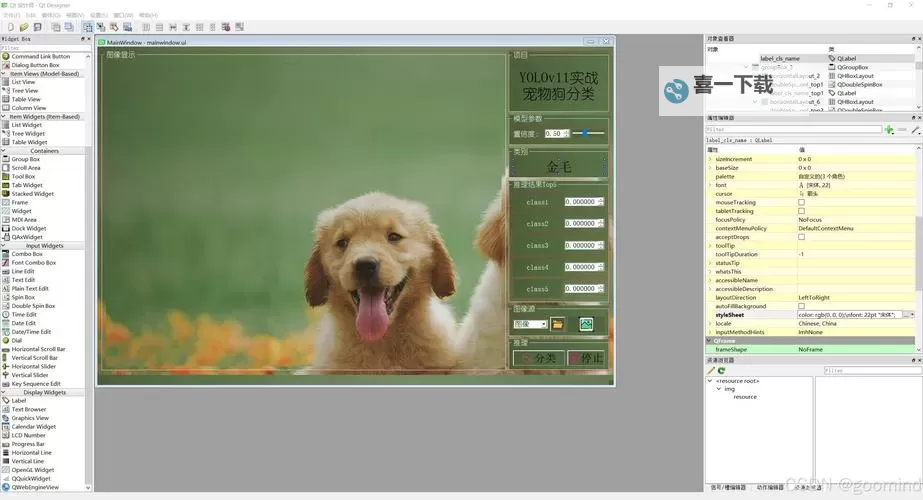Click the pencil icon in the resource browser
Screen dimensions: 923x500
(712, 370)
